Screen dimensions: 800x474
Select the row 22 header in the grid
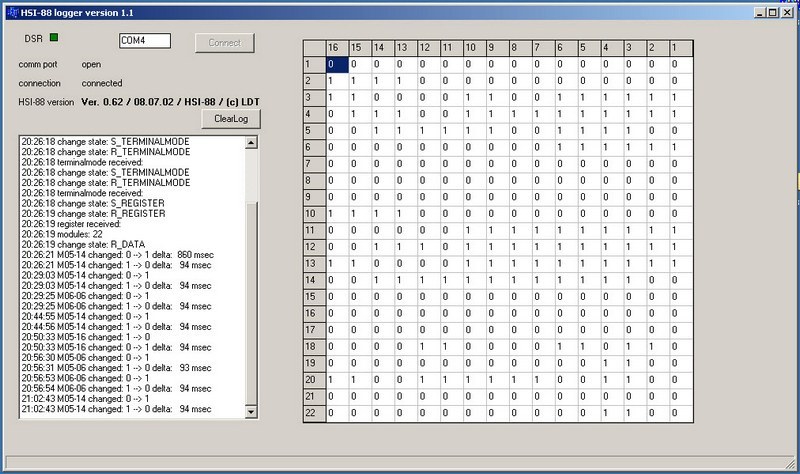click(314, 412)
